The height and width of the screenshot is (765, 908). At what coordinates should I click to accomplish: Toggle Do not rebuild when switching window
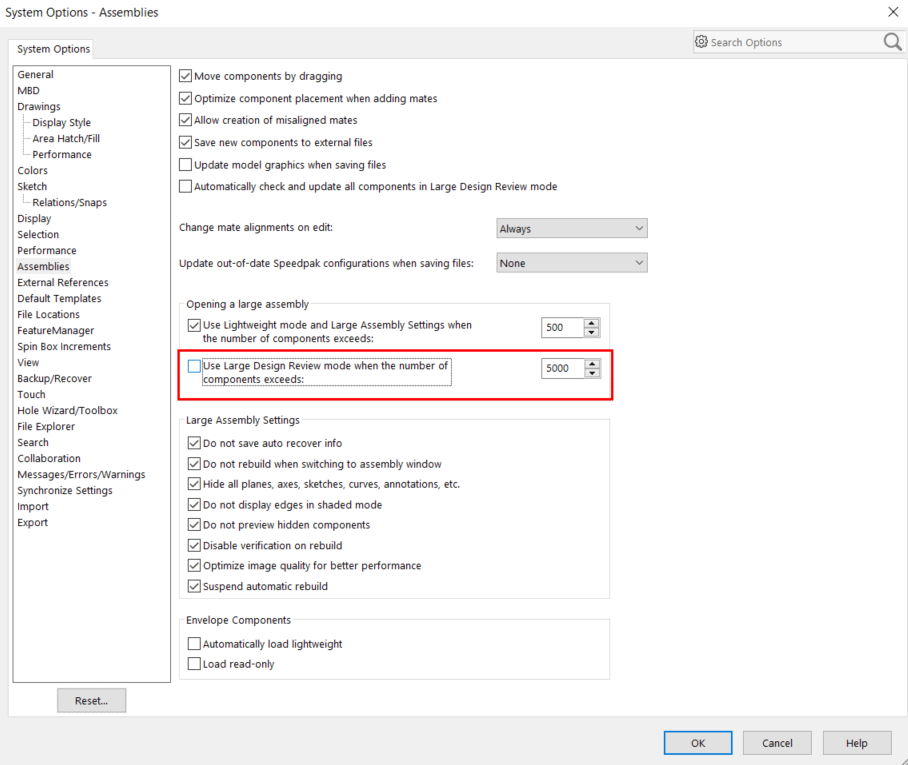click(195, 464)
